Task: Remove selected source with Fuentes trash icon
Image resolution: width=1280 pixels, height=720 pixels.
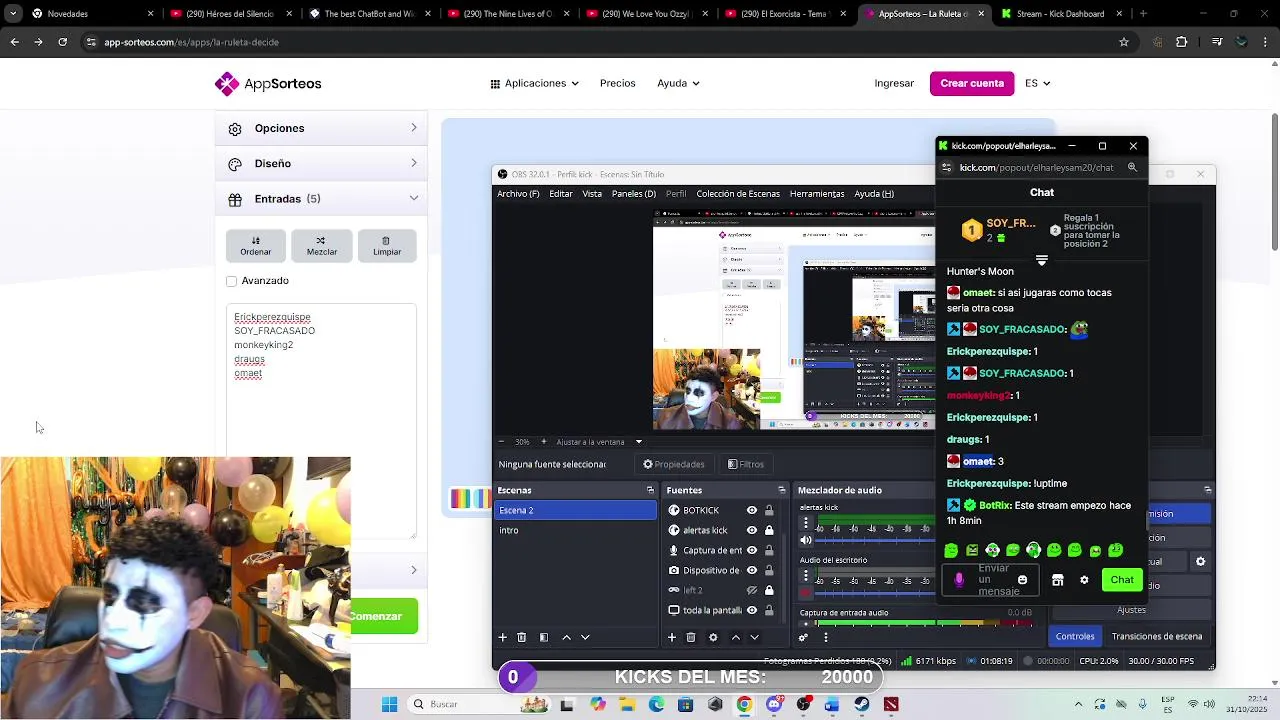Action: [690, 637]
